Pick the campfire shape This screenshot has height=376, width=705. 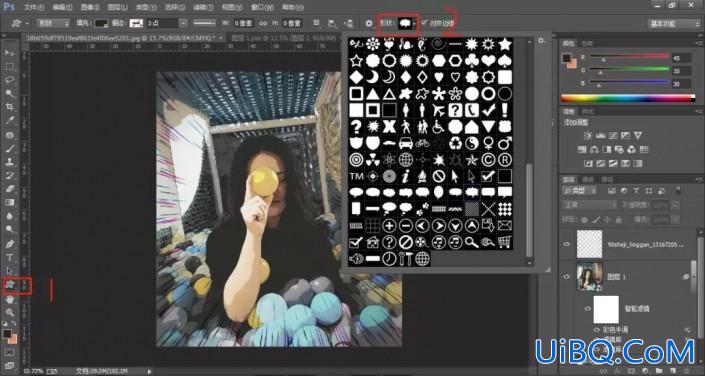pos(422,176)
